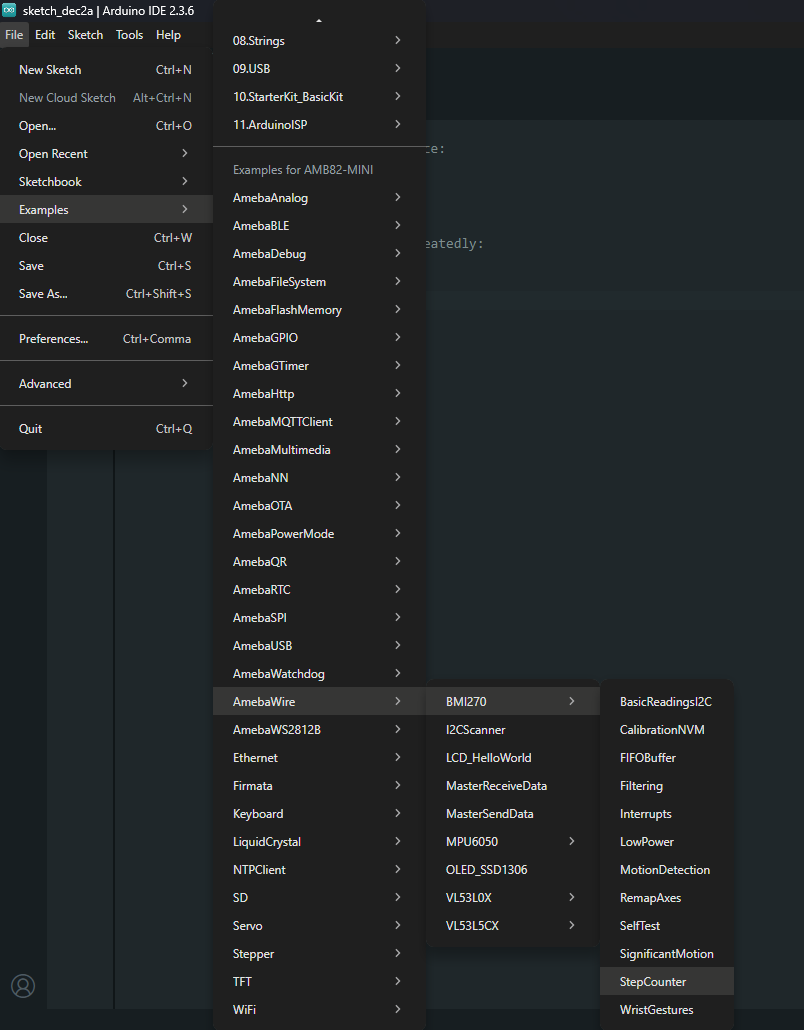Open the Sketch menu

click(85, 35)
